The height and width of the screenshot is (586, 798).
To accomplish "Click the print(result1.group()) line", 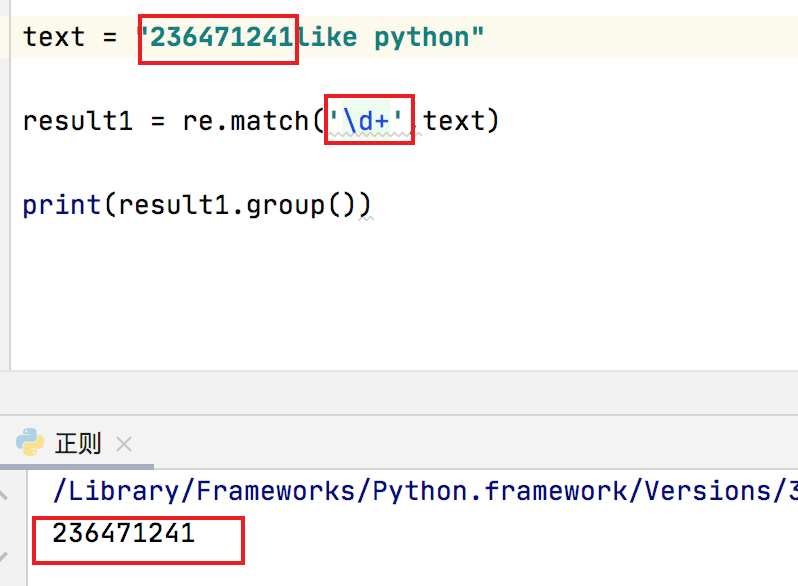I will pos(197,205).
